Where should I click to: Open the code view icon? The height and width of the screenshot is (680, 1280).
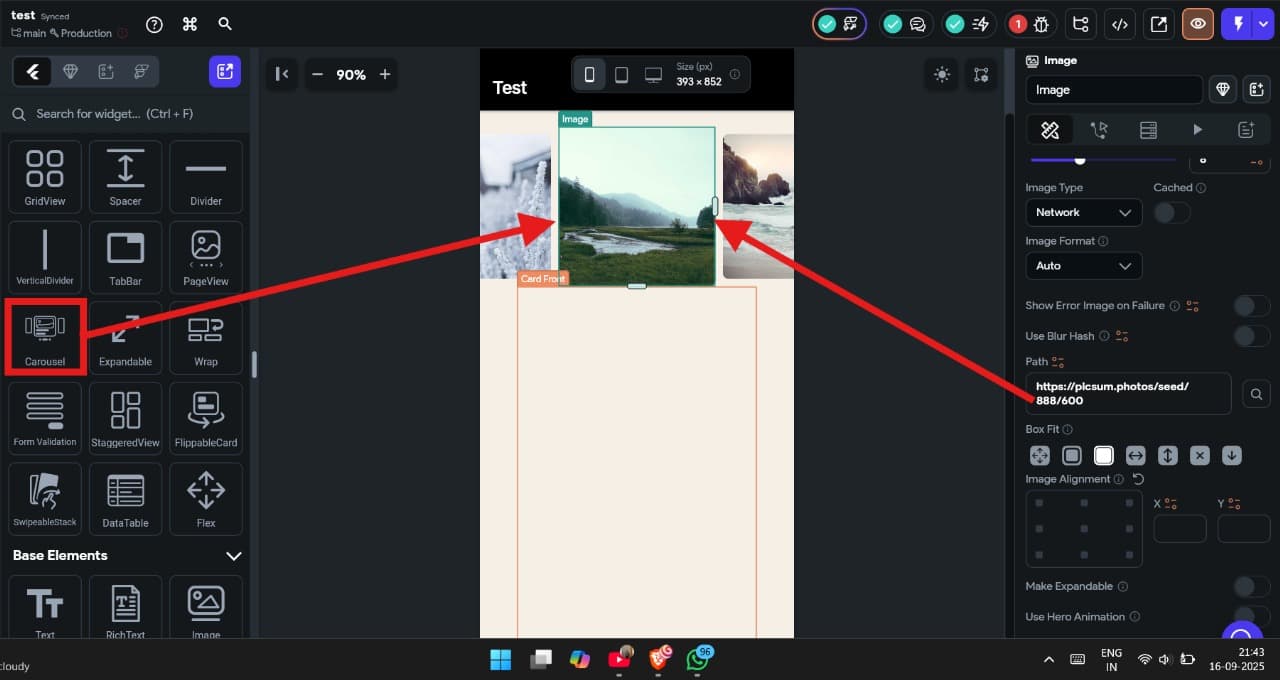(1121, 24)
